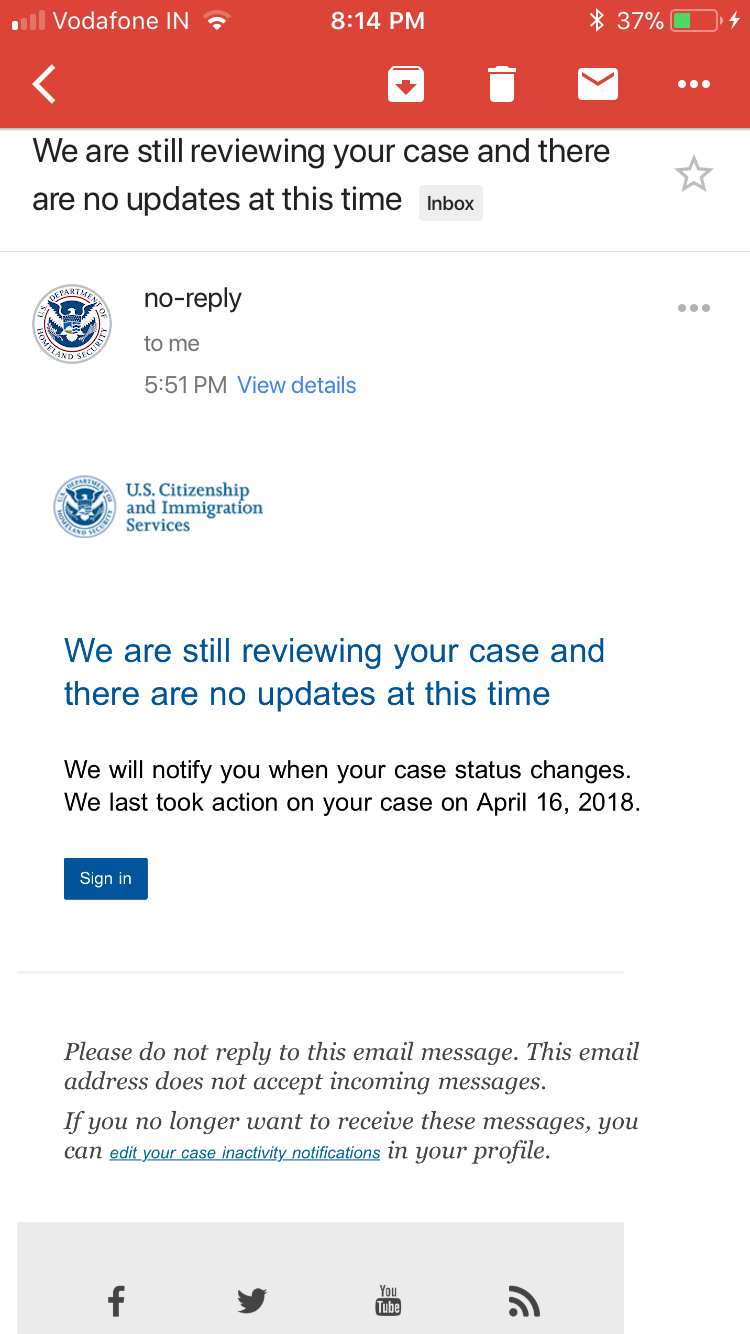The image size is (750, 1334).
Task: Go back using the left arrow
Action: click(44, 85)
